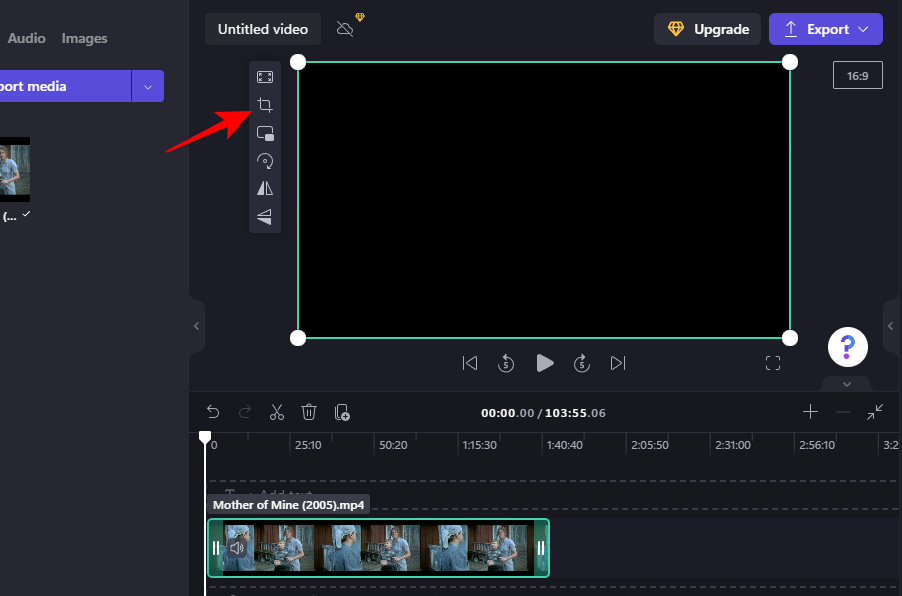This screenshot has width=902, height=596.
Task: Switch to the Audio tab
Action: pos(26,38)
